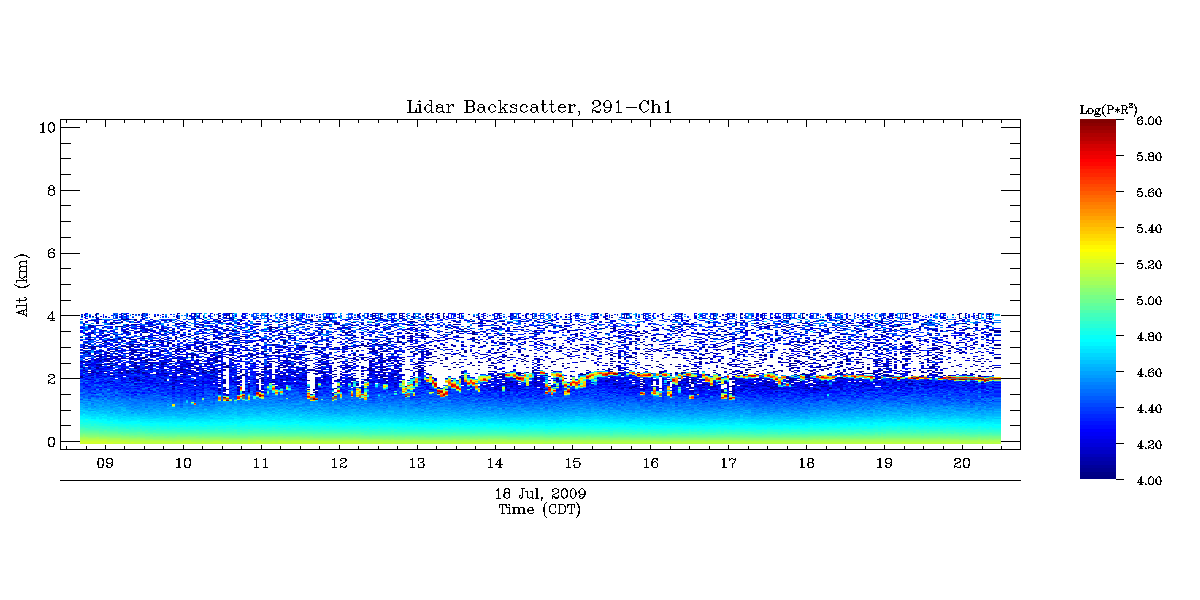Click the colorbar value 4.40
Viewport: 1200px width, 600px height.
coord(1148,409)
